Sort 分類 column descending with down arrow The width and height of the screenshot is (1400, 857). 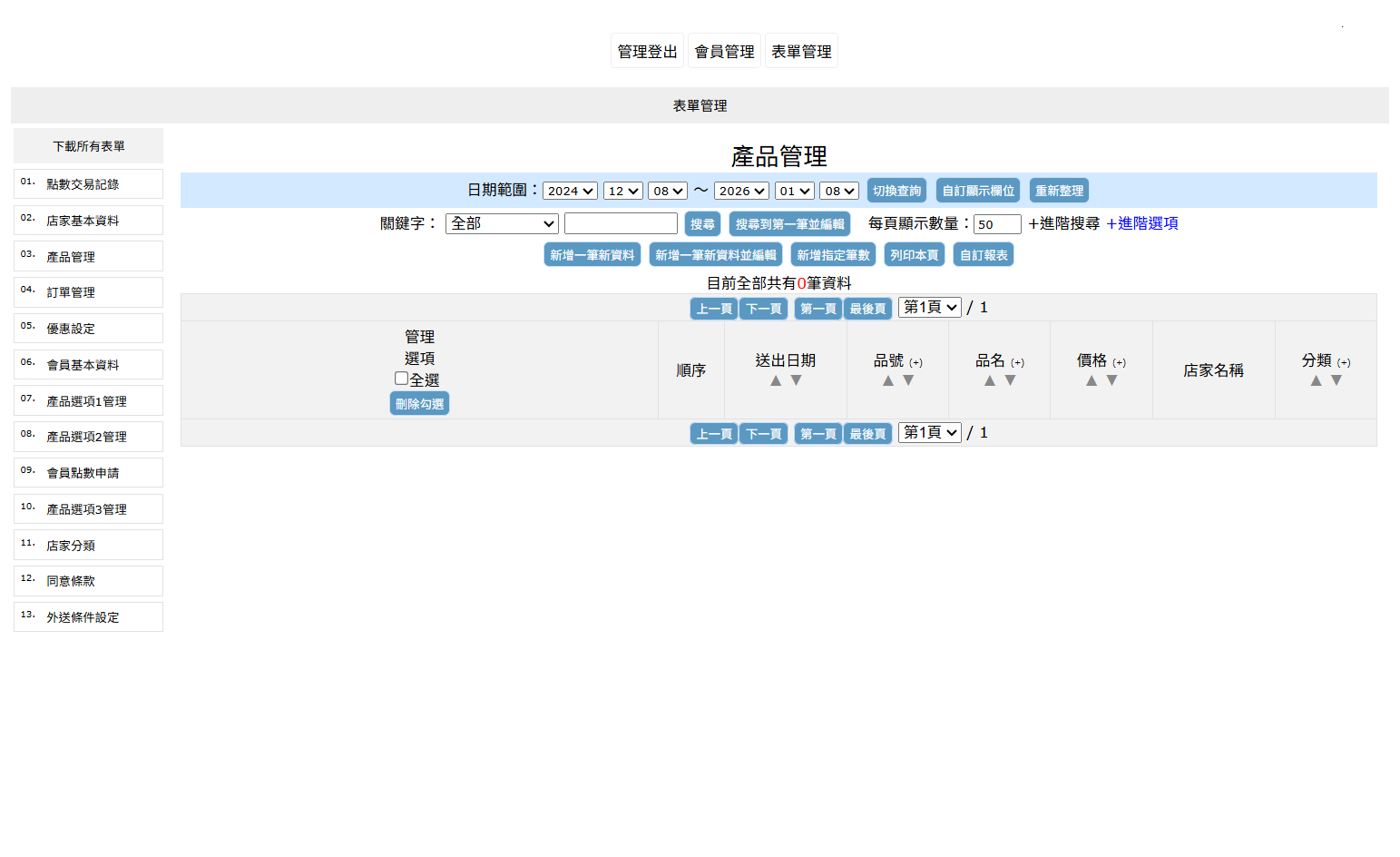click(x=1336, y=381)
